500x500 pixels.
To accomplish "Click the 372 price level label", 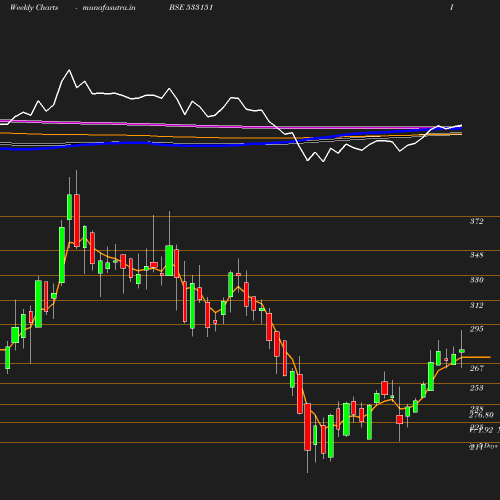I will 476,221.
